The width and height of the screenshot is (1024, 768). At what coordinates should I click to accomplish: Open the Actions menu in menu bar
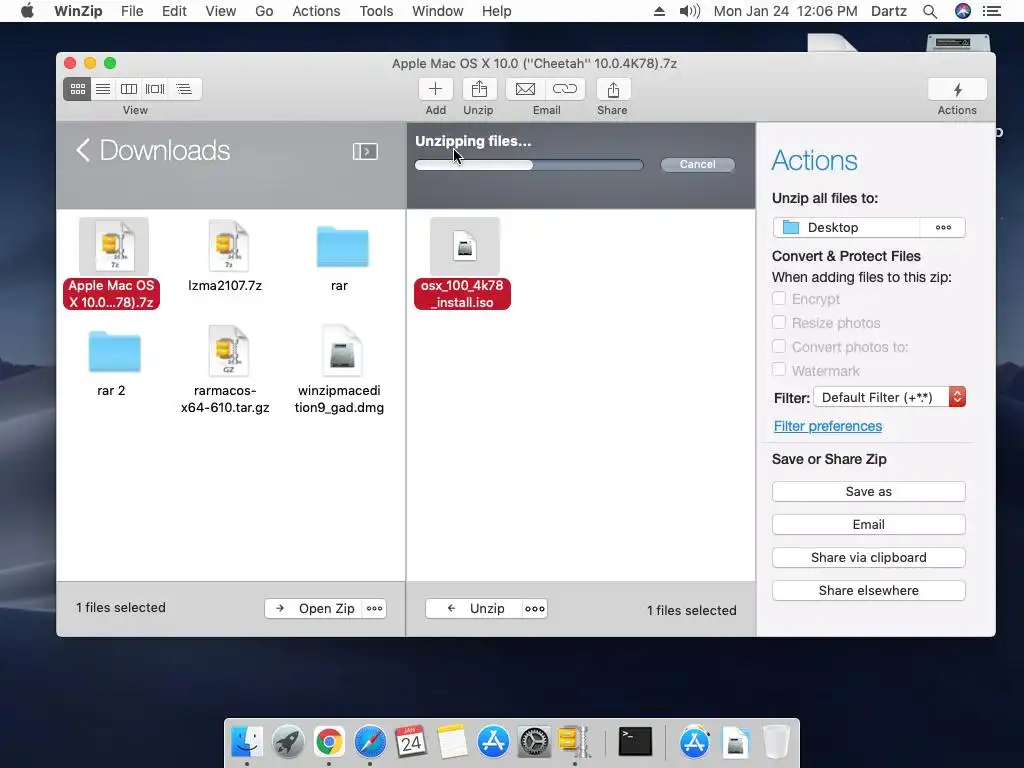[x=316, y=11]
